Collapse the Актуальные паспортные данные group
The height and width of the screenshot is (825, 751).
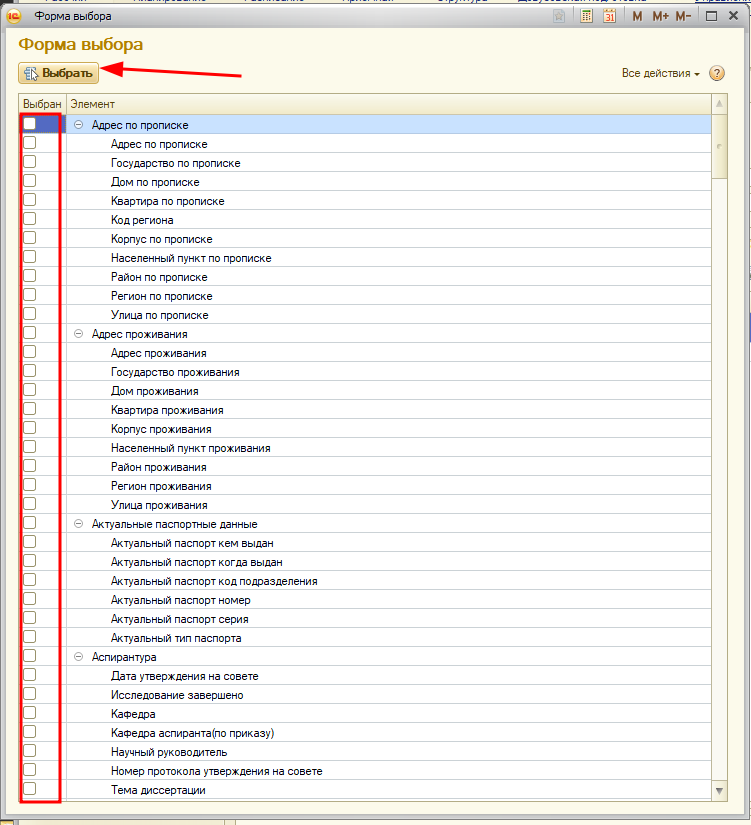[79, 524]
